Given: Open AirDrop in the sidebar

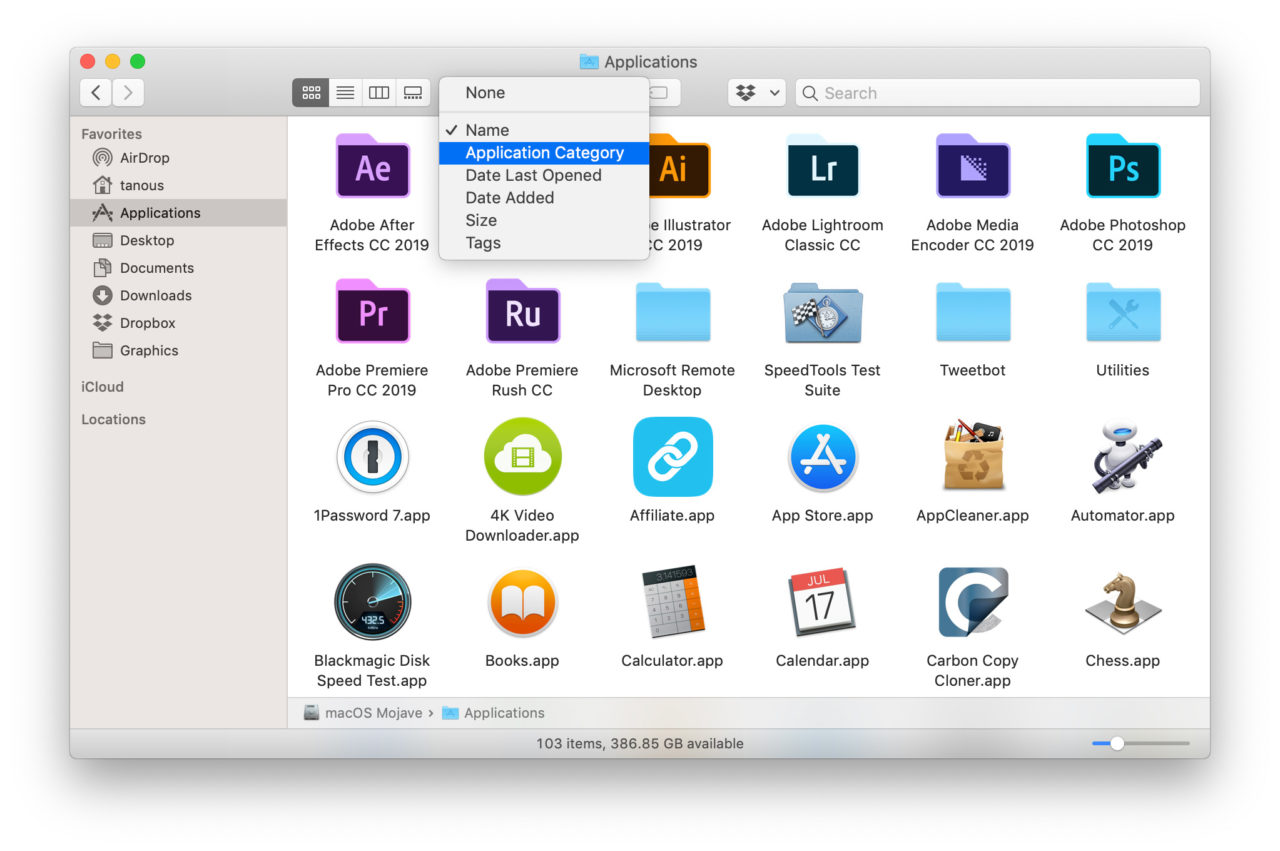Looking at the screenshot, I should point(178,158).
